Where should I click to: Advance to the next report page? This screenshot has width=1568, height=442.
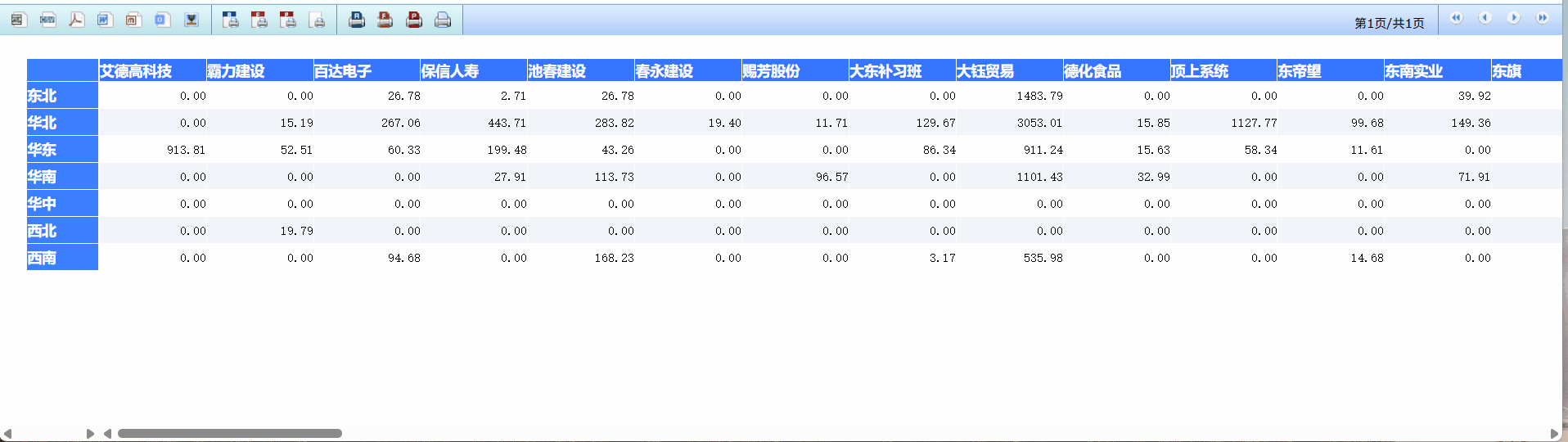[1513, 18]
